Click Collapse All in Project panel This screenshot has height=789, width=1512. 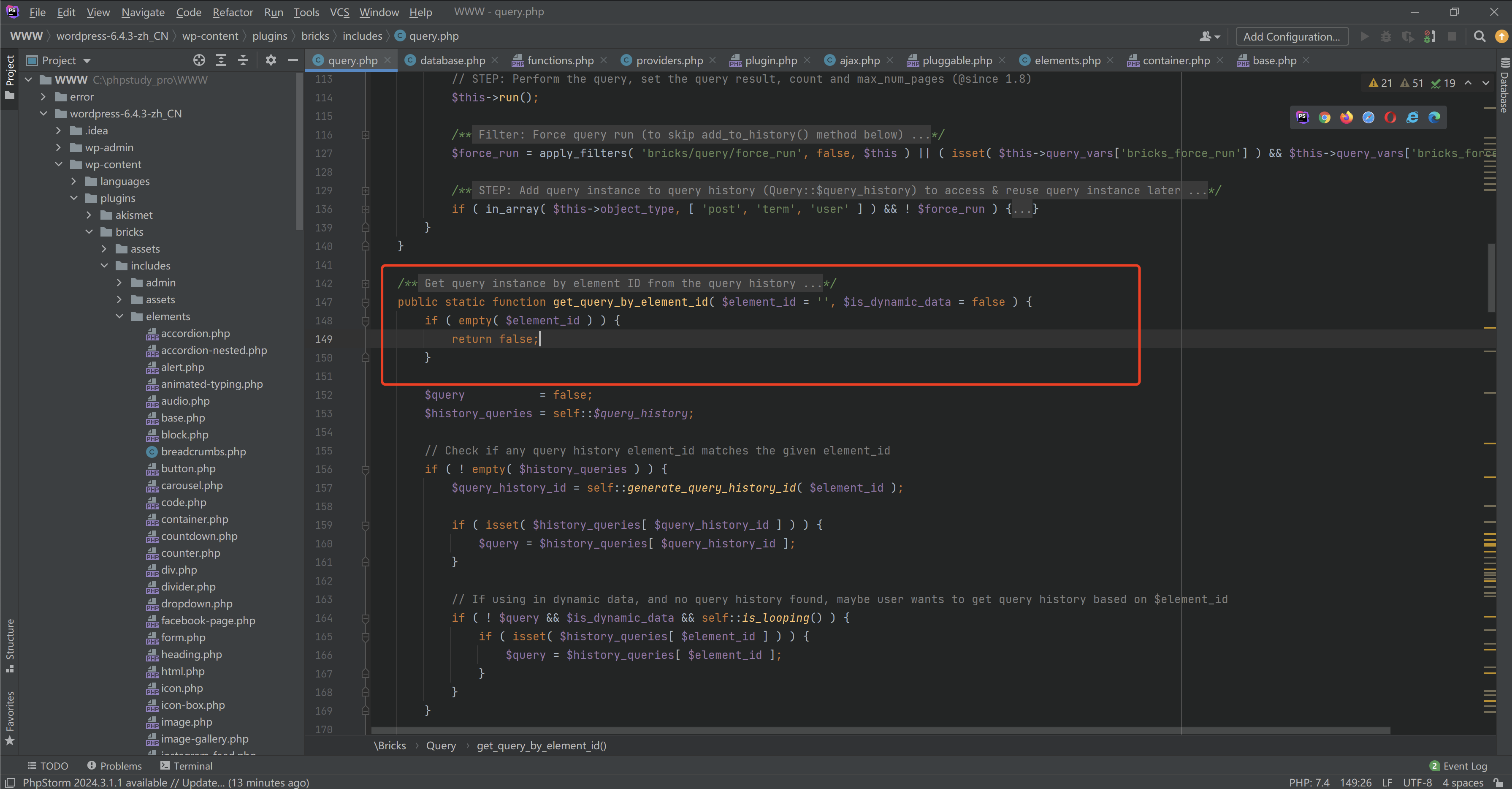point(243,60)
